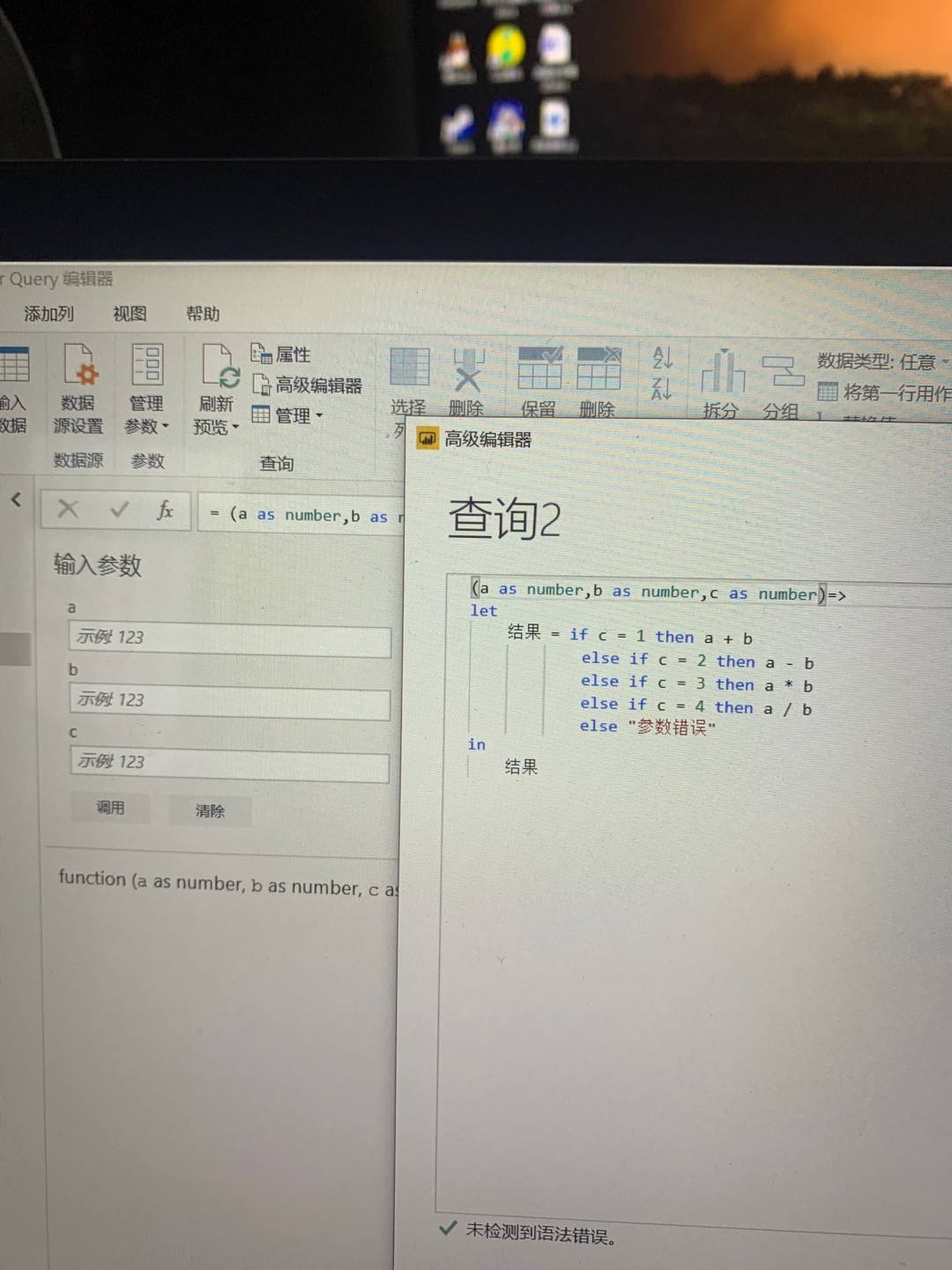This screenshot has height=1270, width=952.
Task: Click the 清除 clear button
Action: [x=210, y=811]
